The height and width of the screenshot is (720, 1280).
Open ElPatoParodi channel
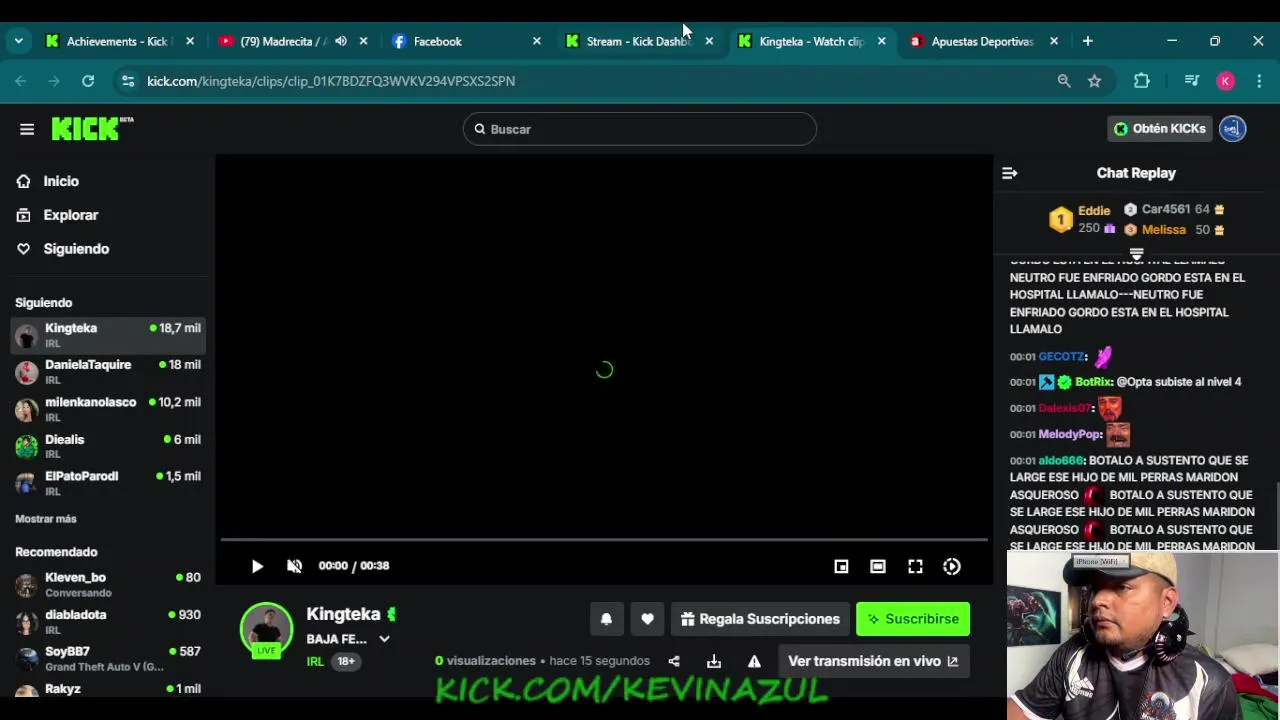tap(108, 483)
